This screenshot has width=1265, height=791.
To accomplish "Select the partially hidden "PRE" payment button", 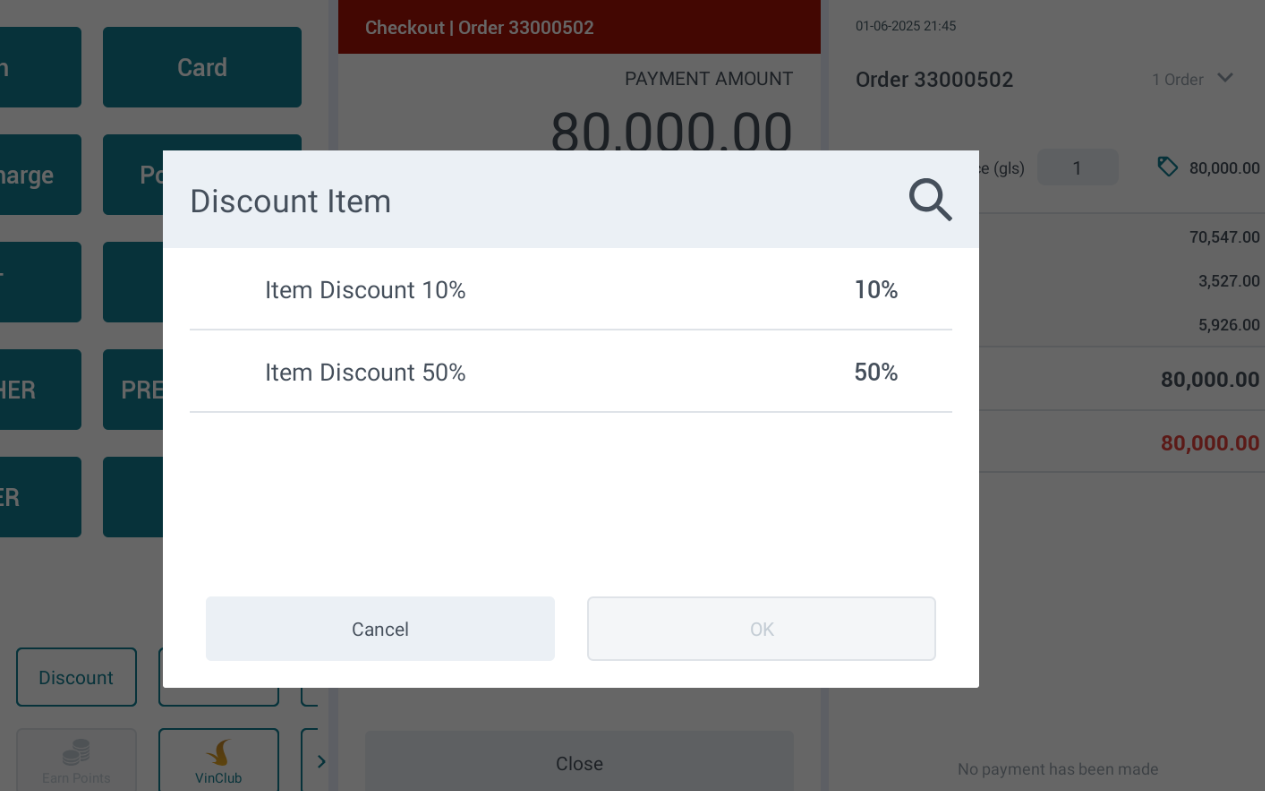I will point(133,390).
